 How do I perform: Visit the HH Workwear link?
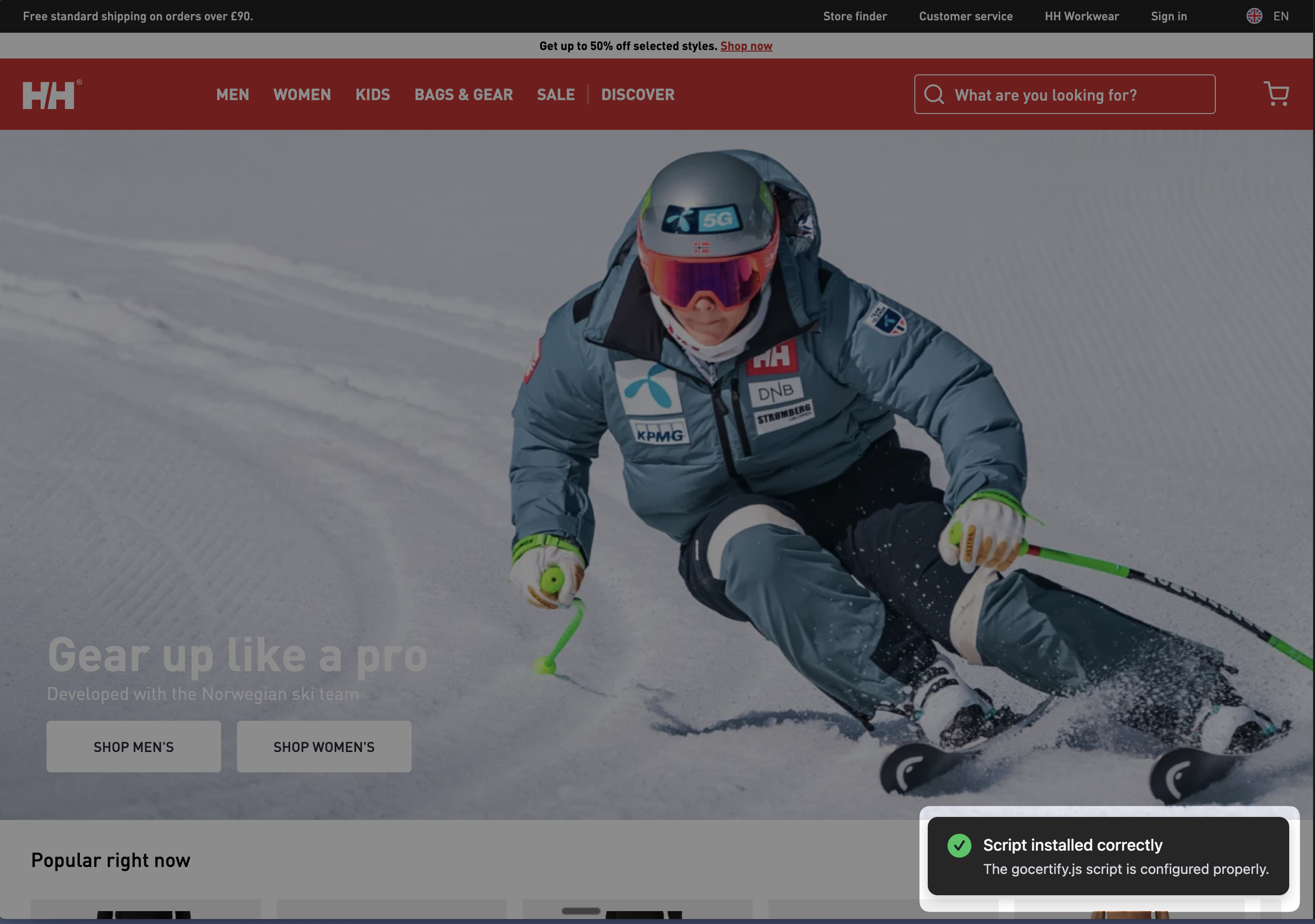point(1081,16)
